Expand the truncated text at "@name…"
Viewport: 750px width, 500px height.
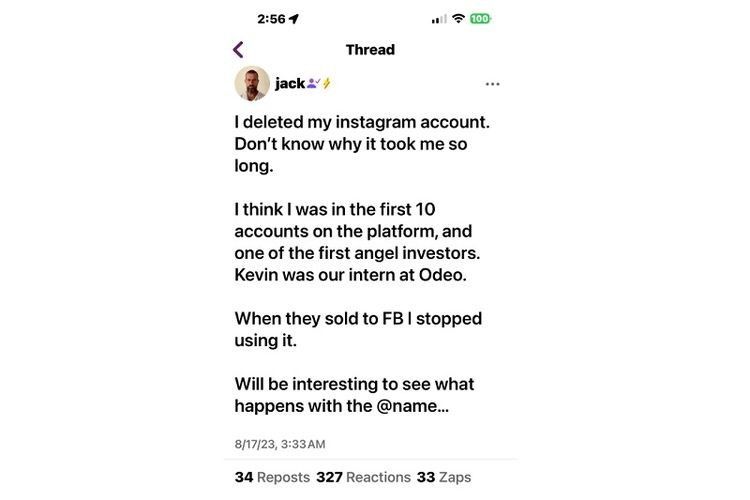point(410,406)
